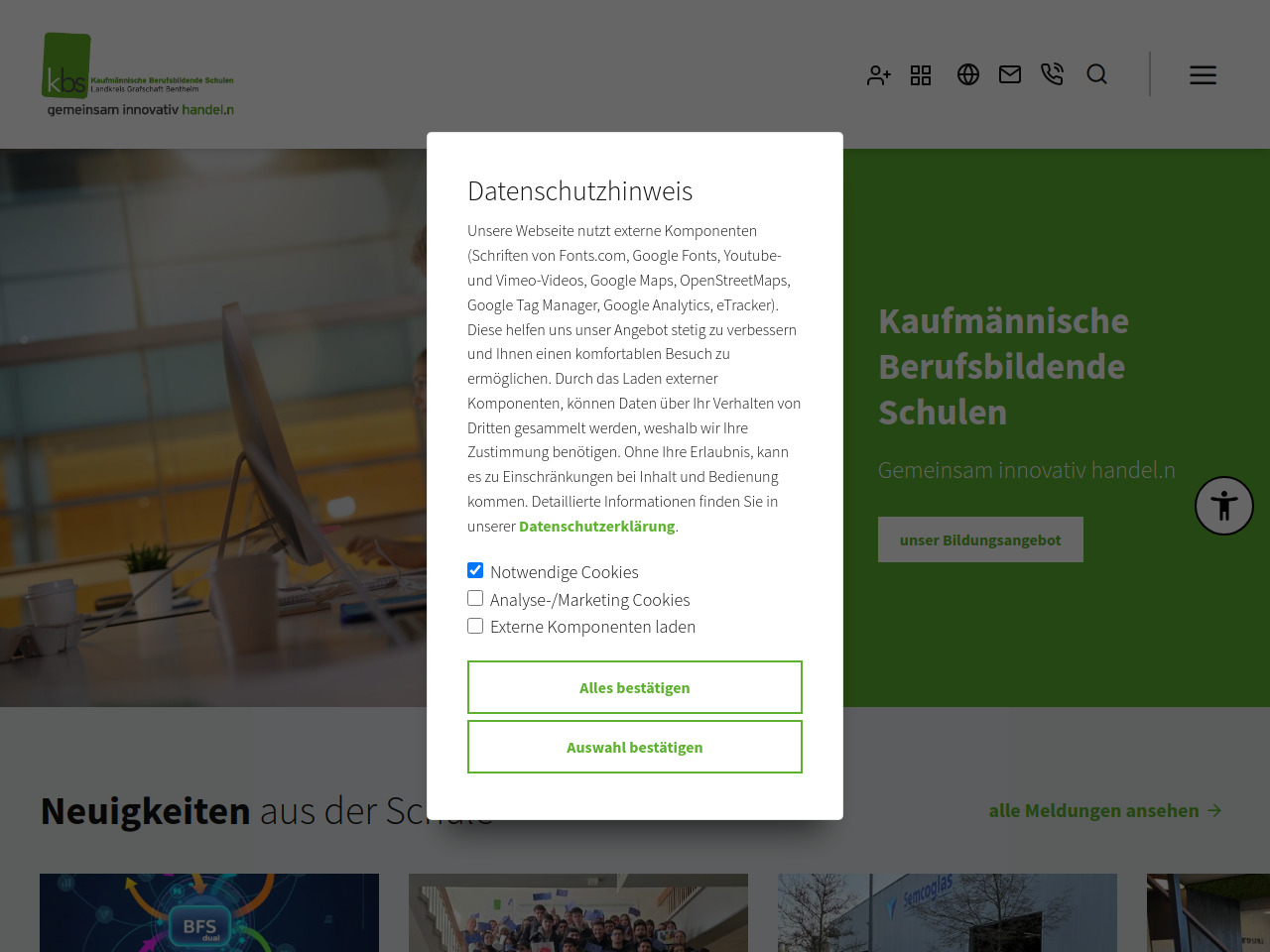Open the BFS dual news thumbnail
1270x952 pixels.
(x=209, y=912)
